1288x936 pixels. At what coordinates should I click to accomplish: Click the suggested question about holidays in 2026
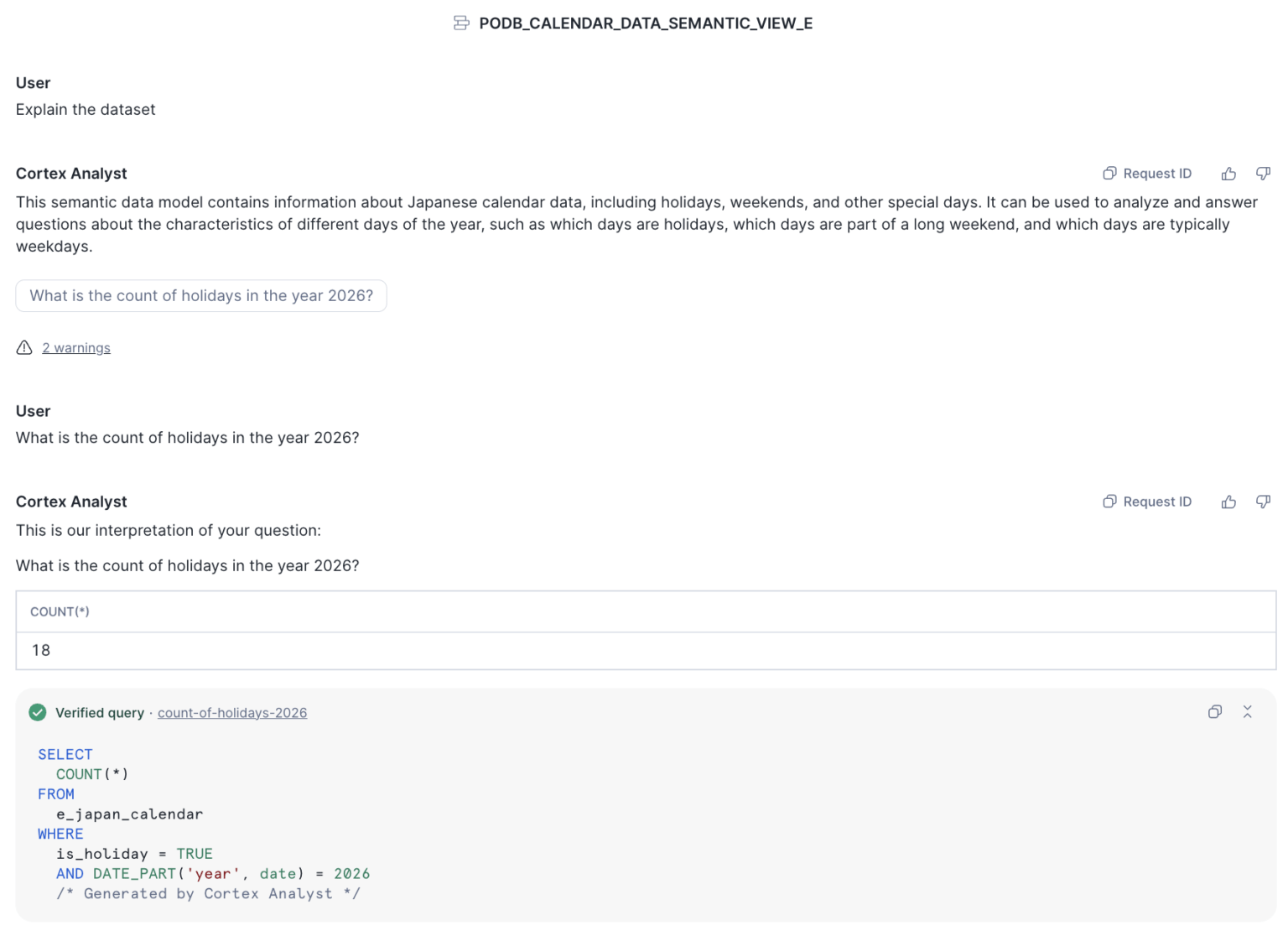(201, 295)
